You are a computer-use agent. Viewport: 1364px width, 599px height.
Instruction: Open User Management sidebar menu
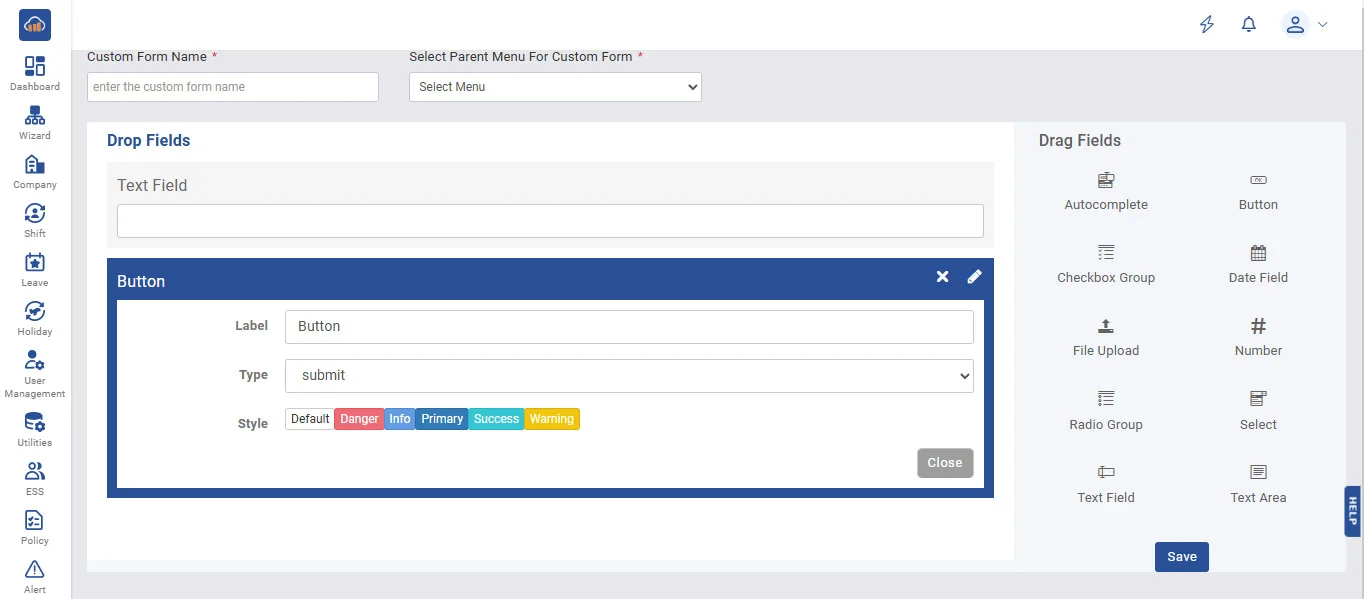coord(35,373)
